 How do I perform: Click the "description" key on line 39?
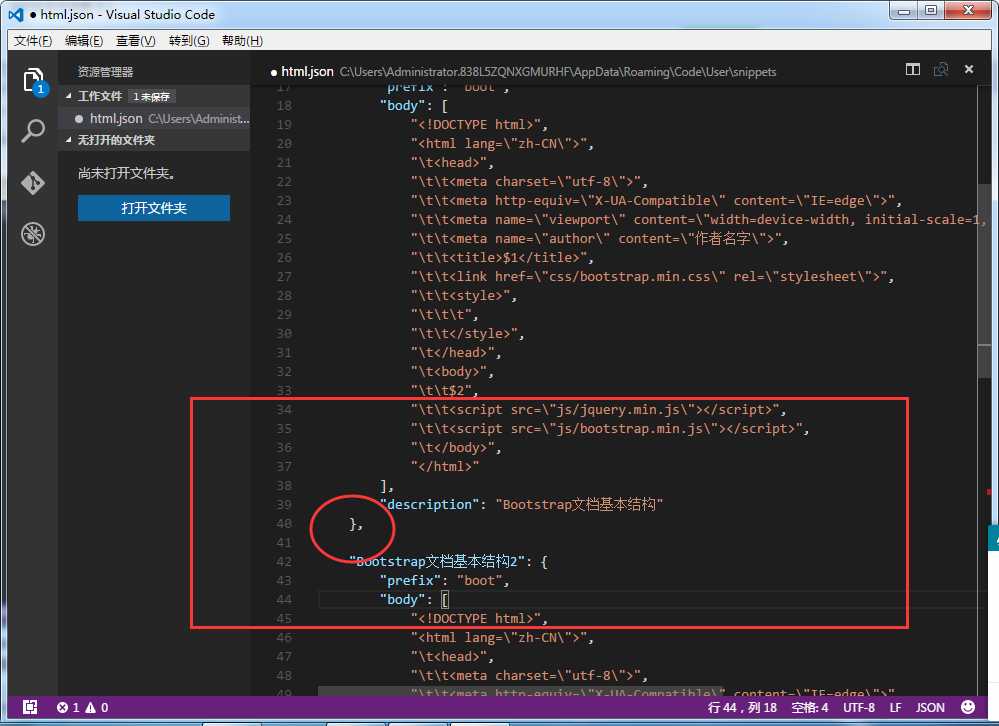430,504
